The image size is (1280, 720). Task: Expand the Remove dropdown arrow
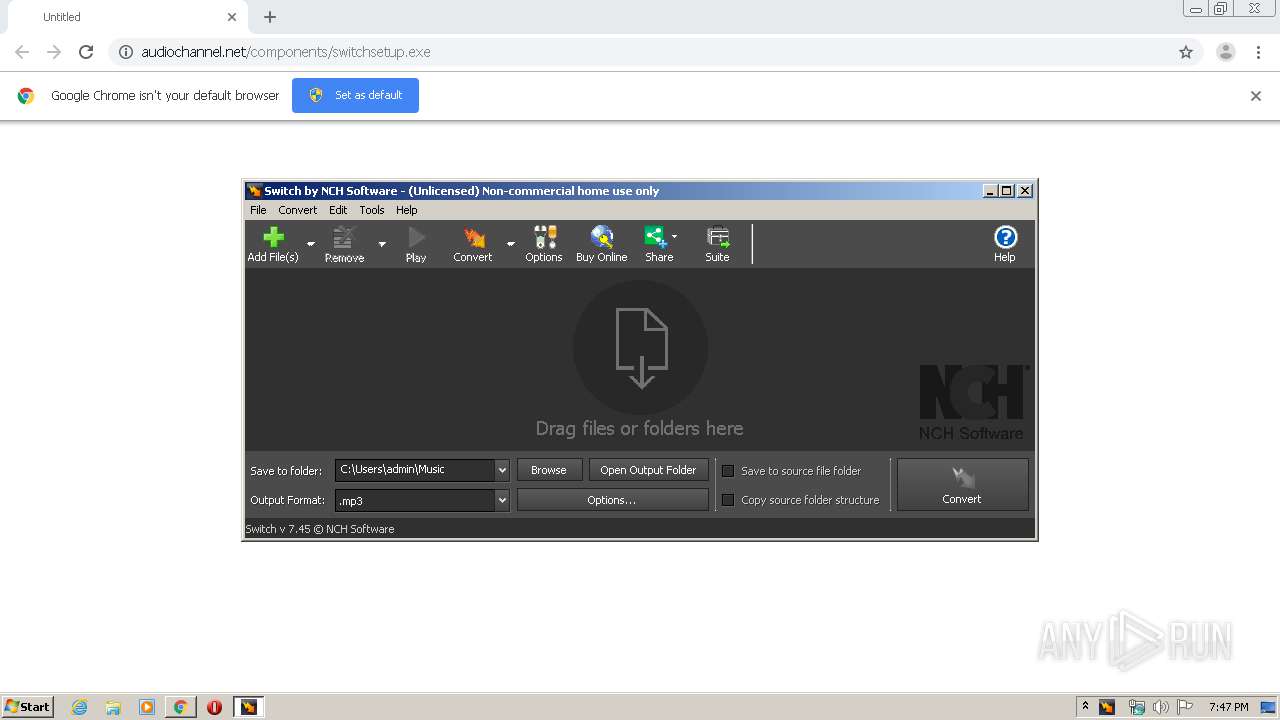pyautogui.click(x=382, y=244)
